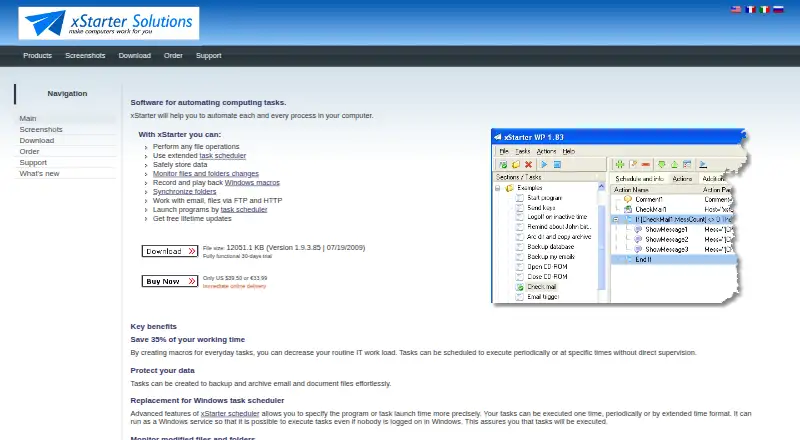Open the xStarter WP 1.83 screenshot image
This screenshot has height=440, width=800.
coord(620,216)
